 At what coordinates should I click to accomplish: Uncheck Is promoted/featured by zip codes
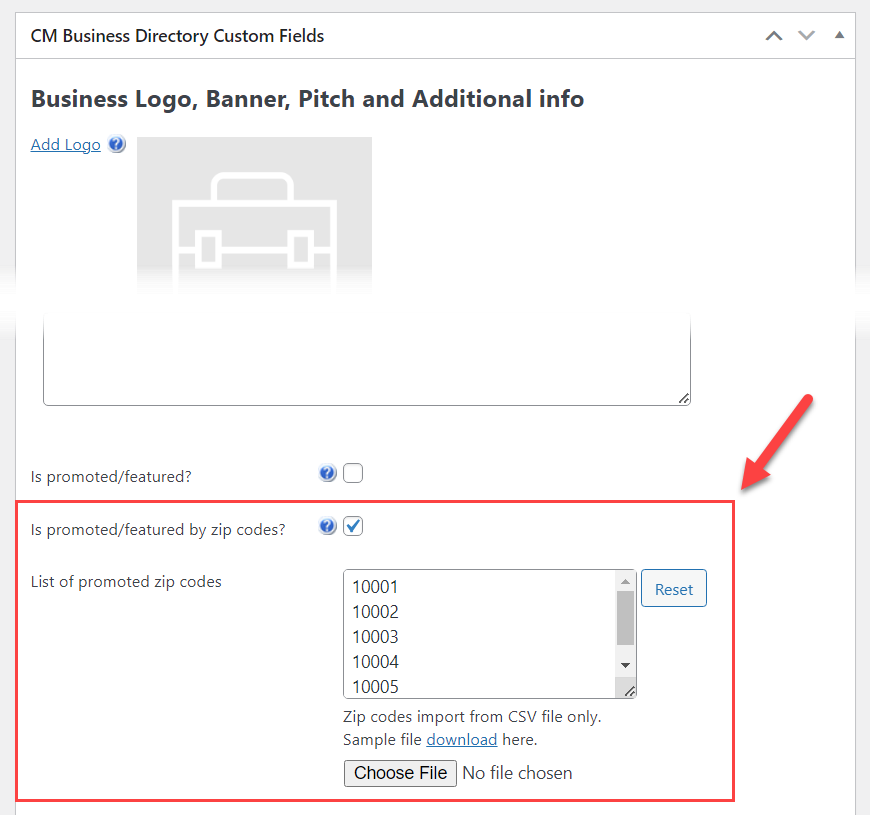click(x=353, y=526)
